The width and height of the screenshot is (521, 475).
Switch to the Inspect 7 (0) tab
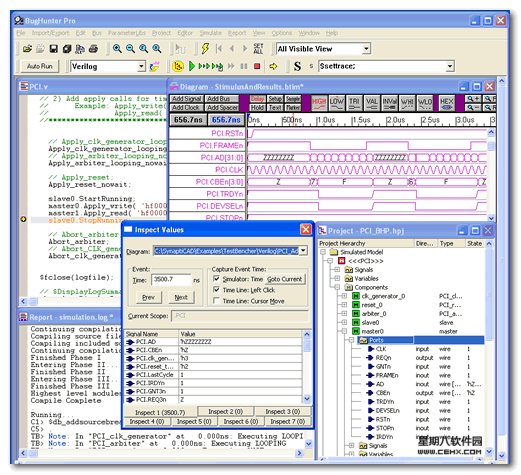pyautogui.click(x=288, y=422)
